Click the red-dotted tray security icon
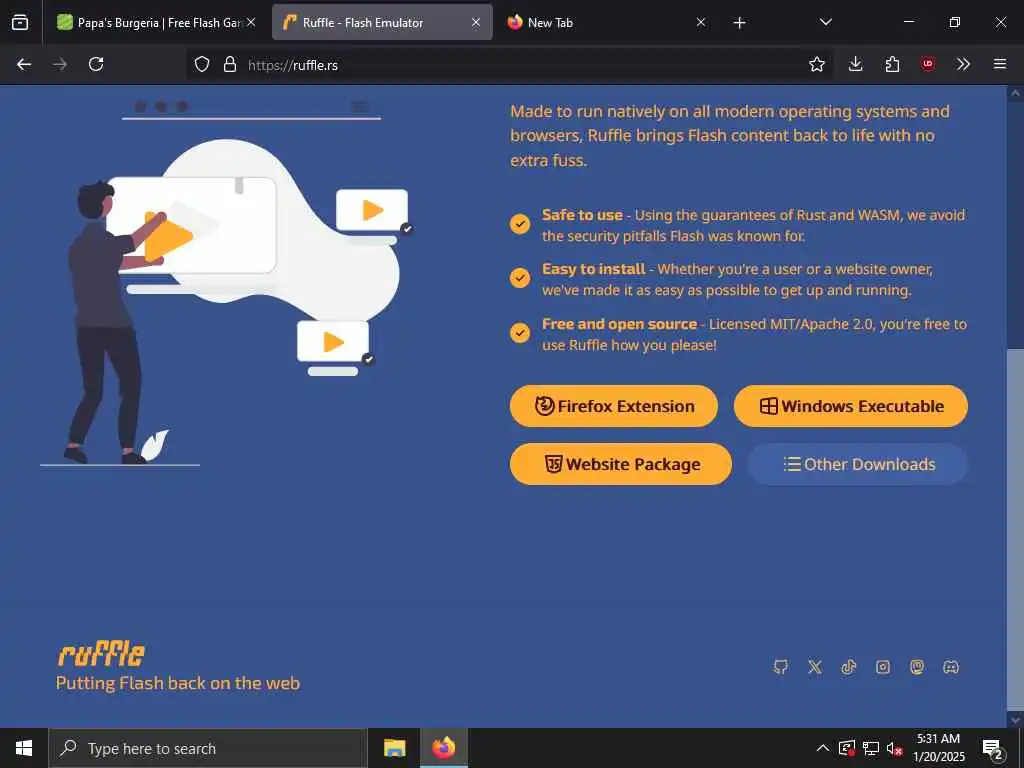The height and width of the screenshot is (768, 1024). coord(846,748)
